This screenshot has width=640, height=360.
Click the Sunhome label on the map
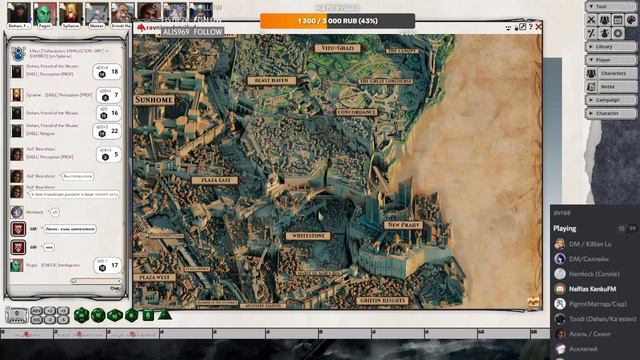tap(154, 100)
